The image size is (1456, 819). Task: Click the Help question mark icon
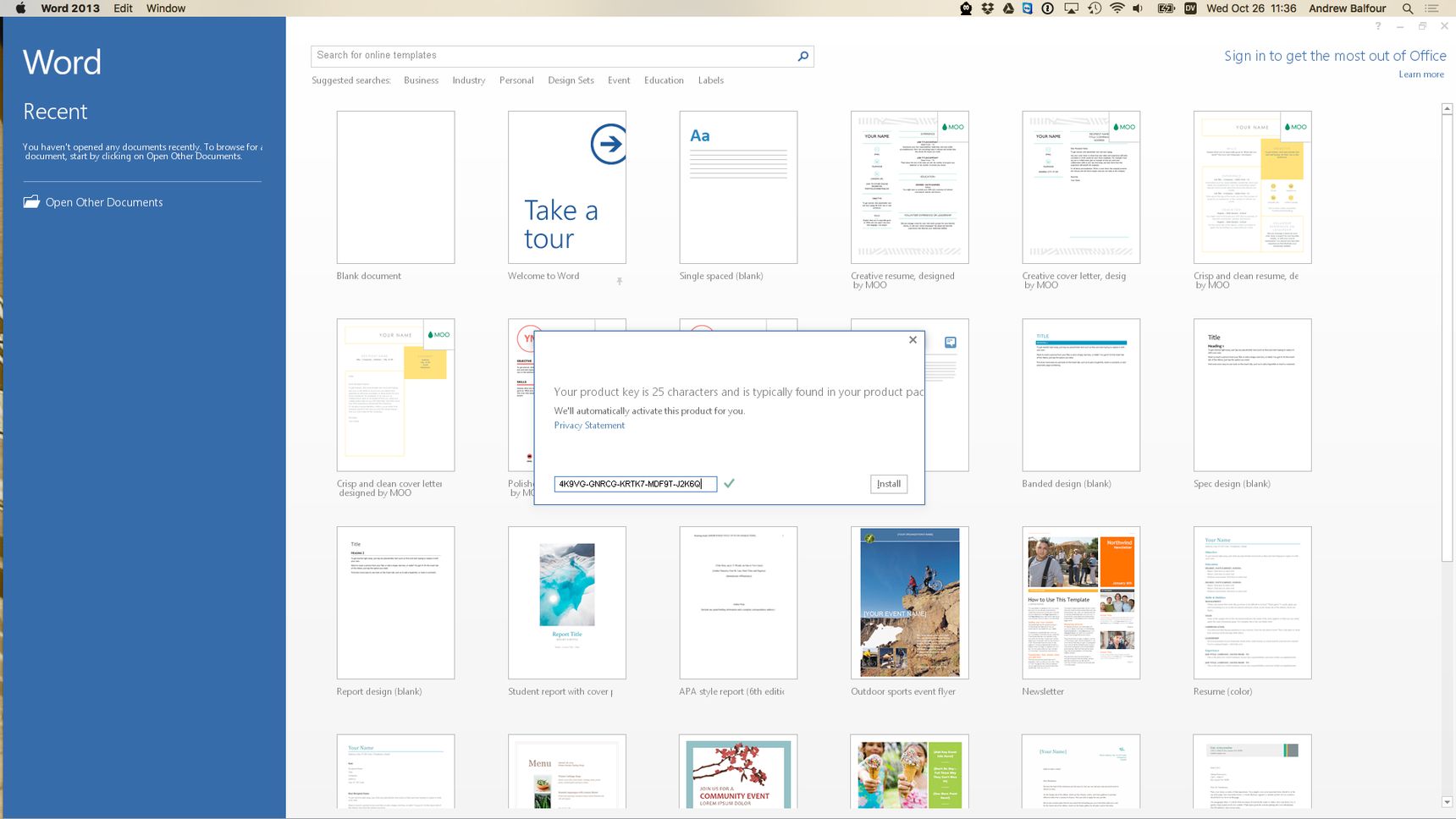point(1378,26)
